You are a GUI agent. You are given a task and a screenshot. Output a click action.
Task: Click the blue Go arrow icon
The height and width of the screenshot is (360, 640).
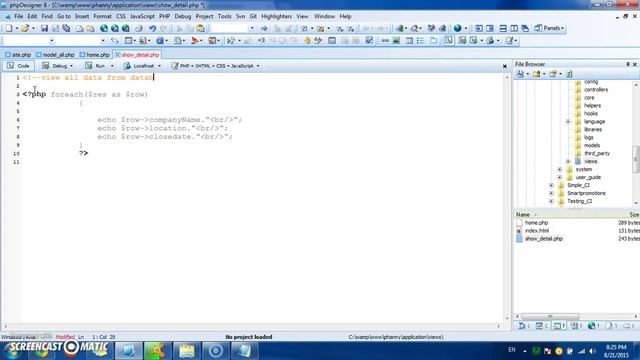(264, 28)
